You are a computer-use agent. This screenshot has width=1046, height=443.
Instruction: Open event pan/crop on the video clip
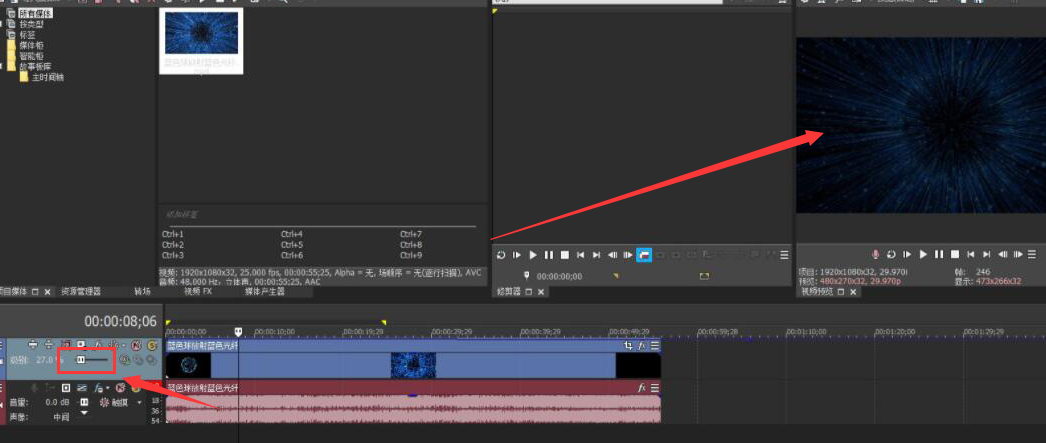pos(628,346)
